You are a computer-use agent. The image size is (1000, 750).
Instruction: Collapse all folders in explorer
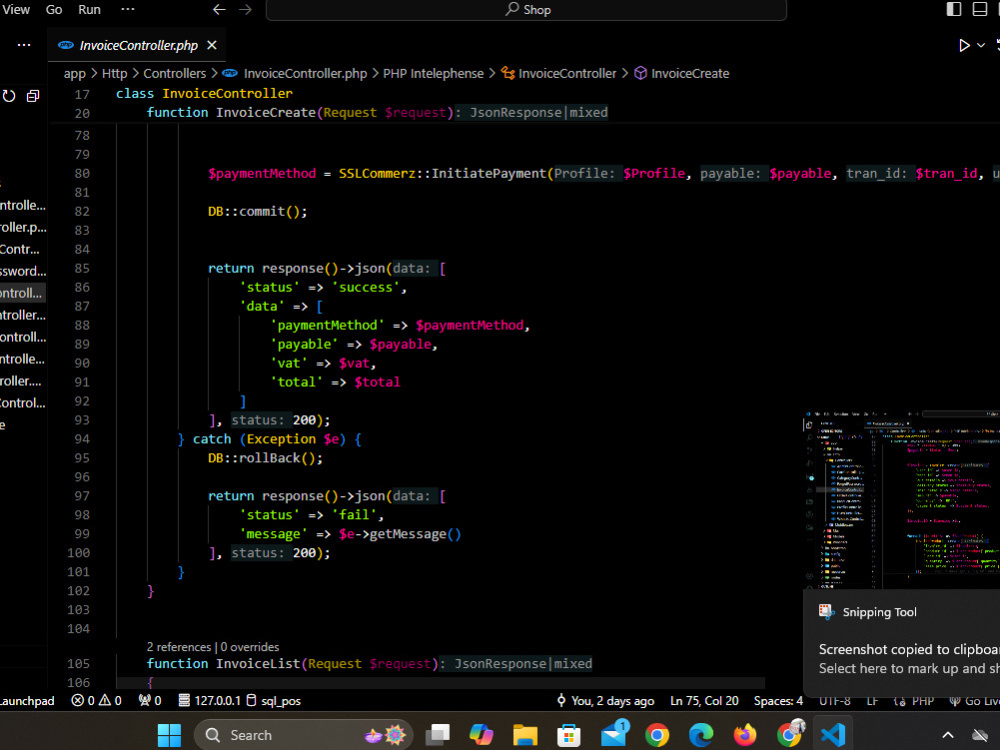click(x=33, y=96)
